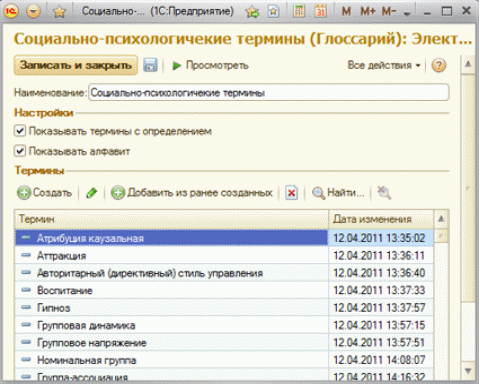The height and width of the screenshot is (384, 480).
Task: Click Создать to create a new term
Action: click(x=44, y=193)
